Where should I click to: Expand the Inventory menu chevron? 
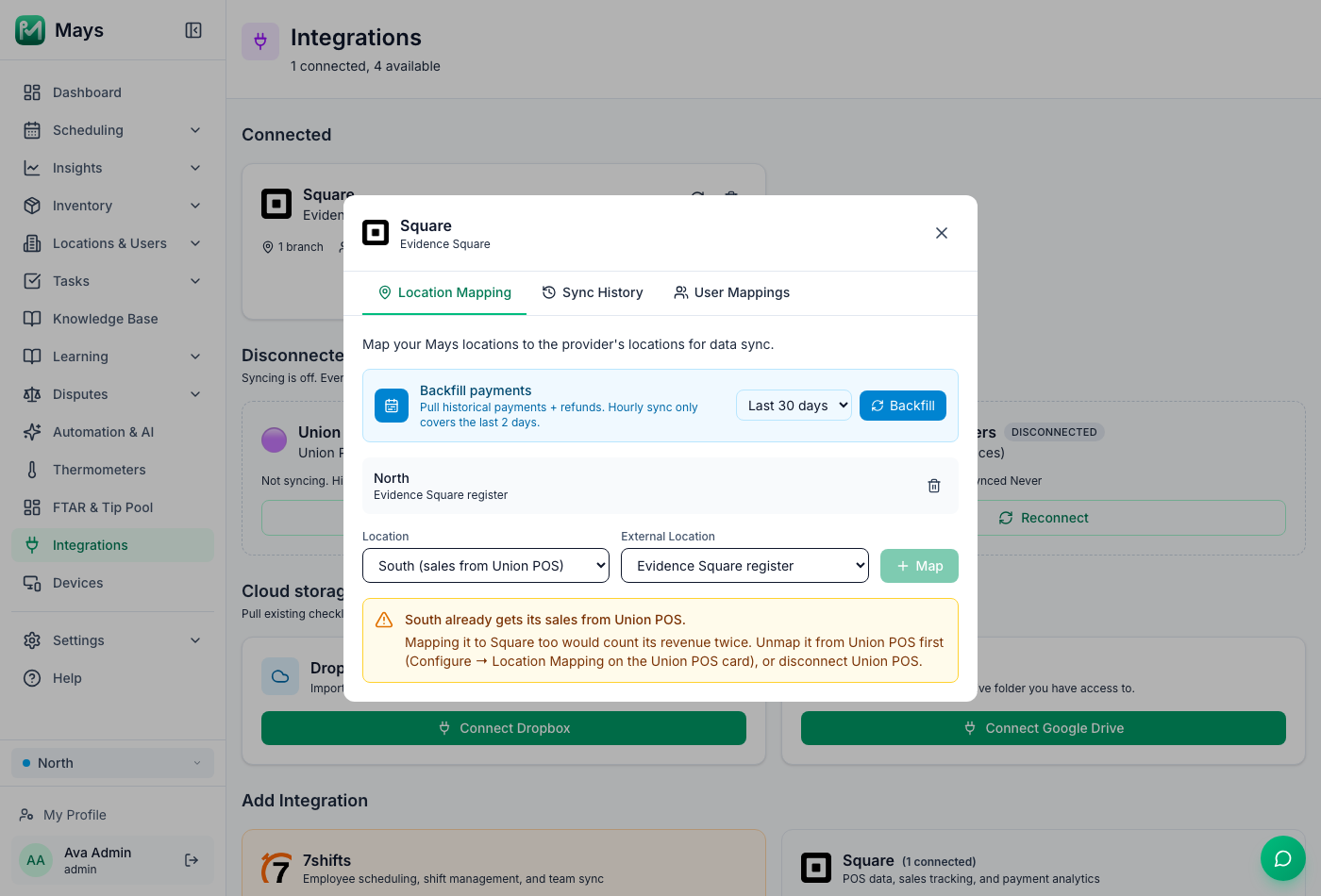(x=195, y=206)
